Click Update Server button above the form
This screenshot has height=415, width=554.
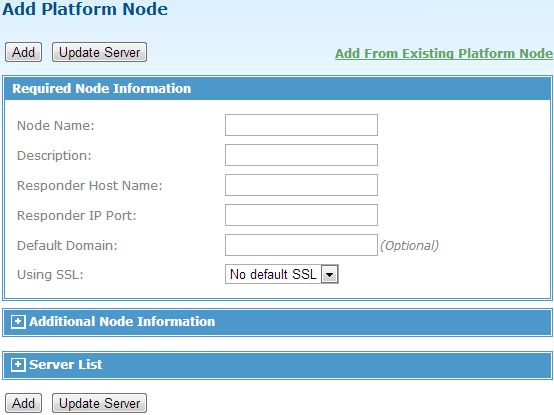(99, 52)
